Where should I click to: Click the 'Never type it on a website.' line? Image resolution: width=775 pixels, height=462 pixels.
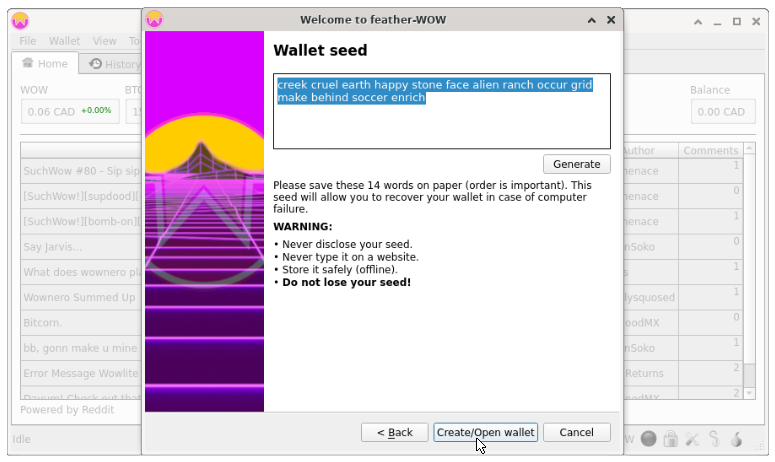coord(350,257)
